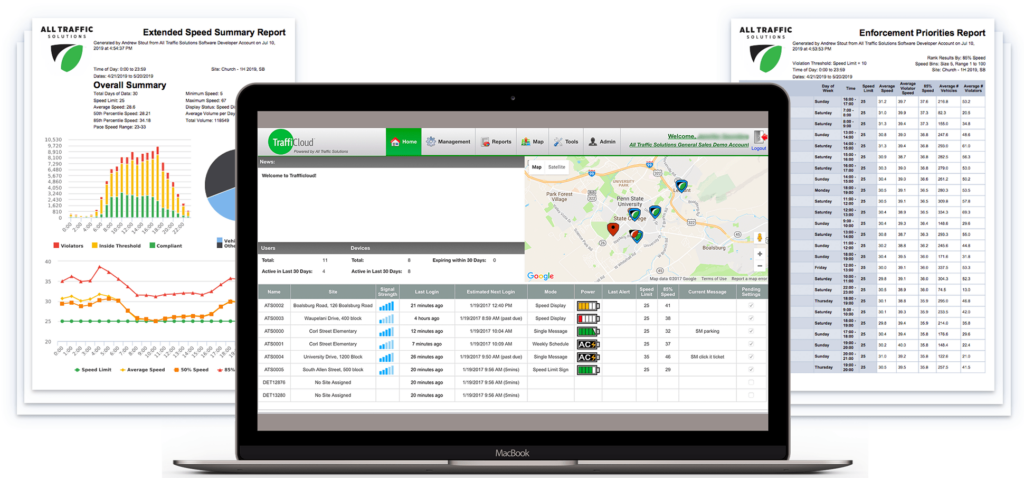
Task: Click Weekly Schedule mode for ATS0001
Action: coord(551,343)
